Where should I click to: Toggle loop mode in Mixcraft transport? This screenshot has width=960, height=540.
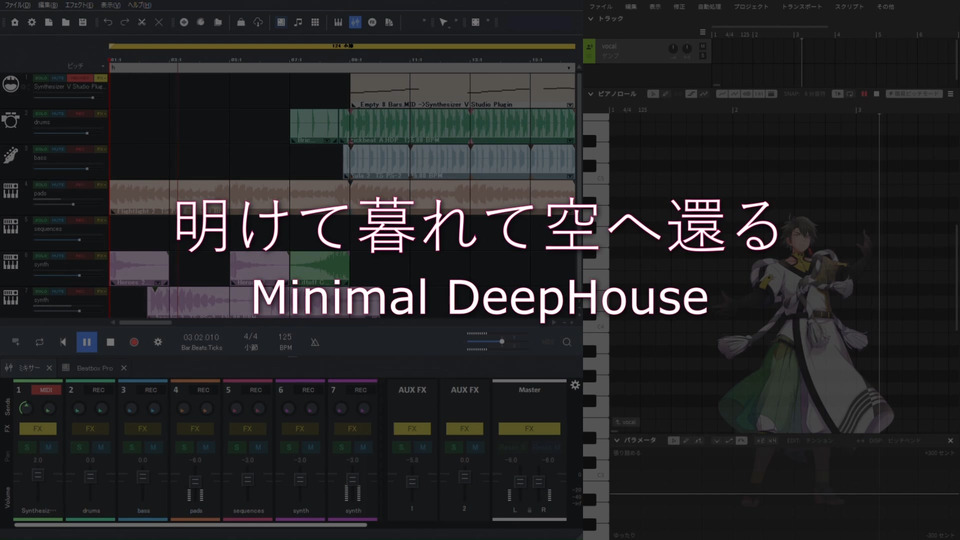39,342
